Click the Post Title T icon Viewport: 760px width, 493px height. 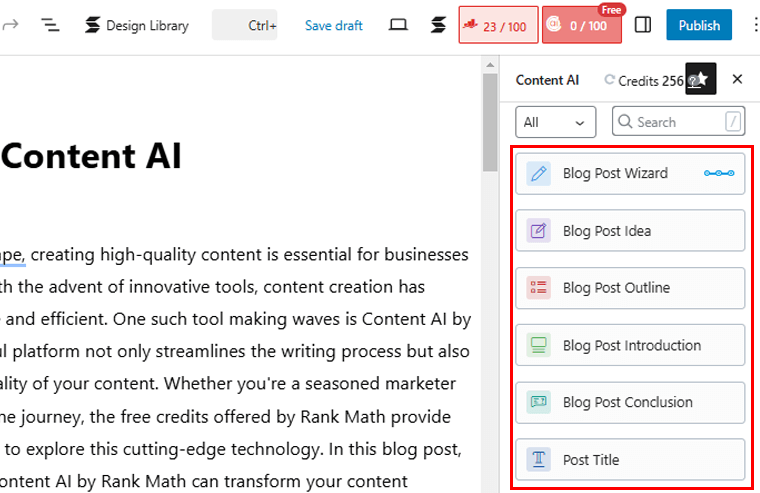tap(538, 459)
